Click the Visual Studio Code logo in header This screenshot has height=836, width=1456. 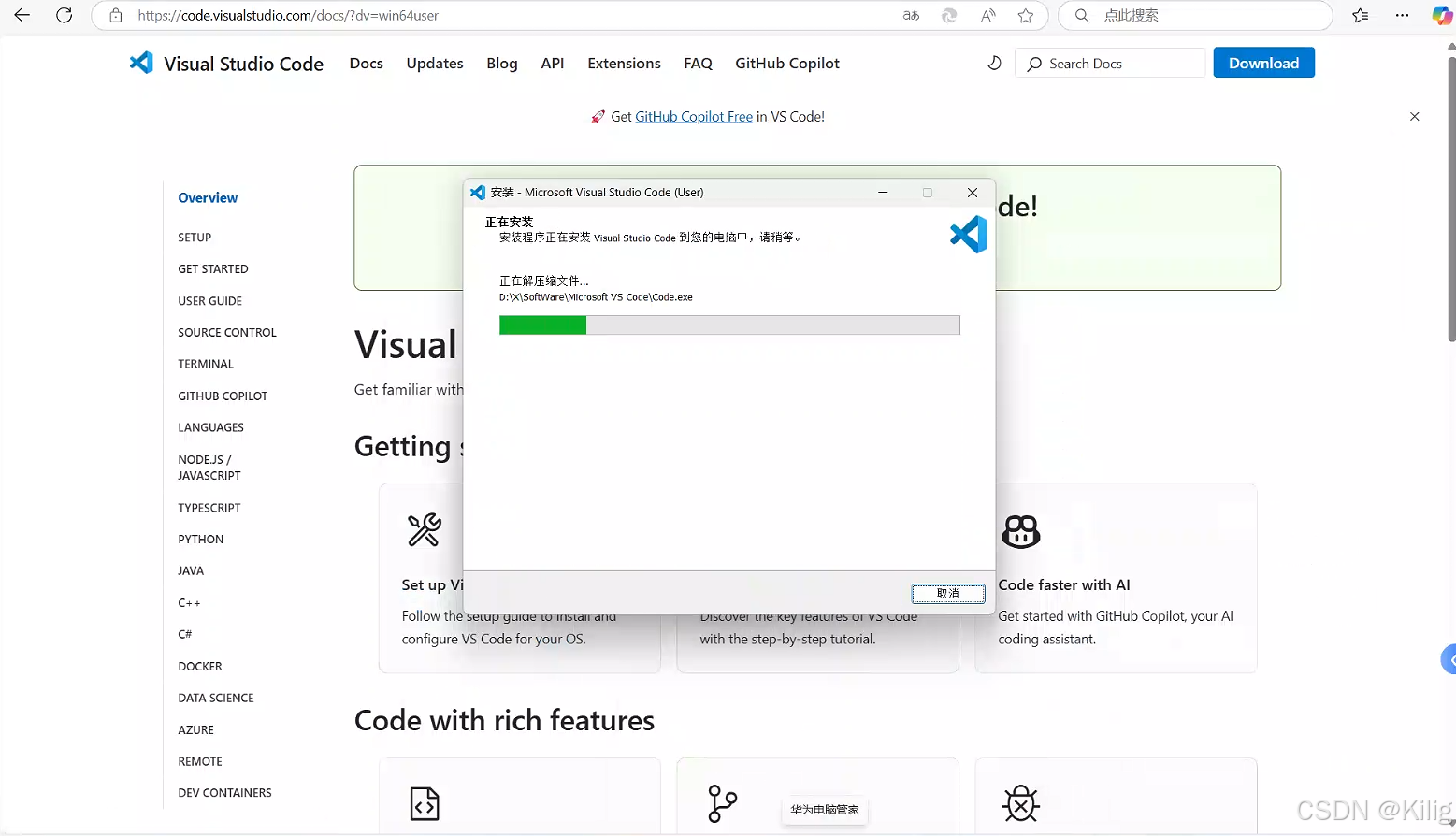(x=141, y=63)
